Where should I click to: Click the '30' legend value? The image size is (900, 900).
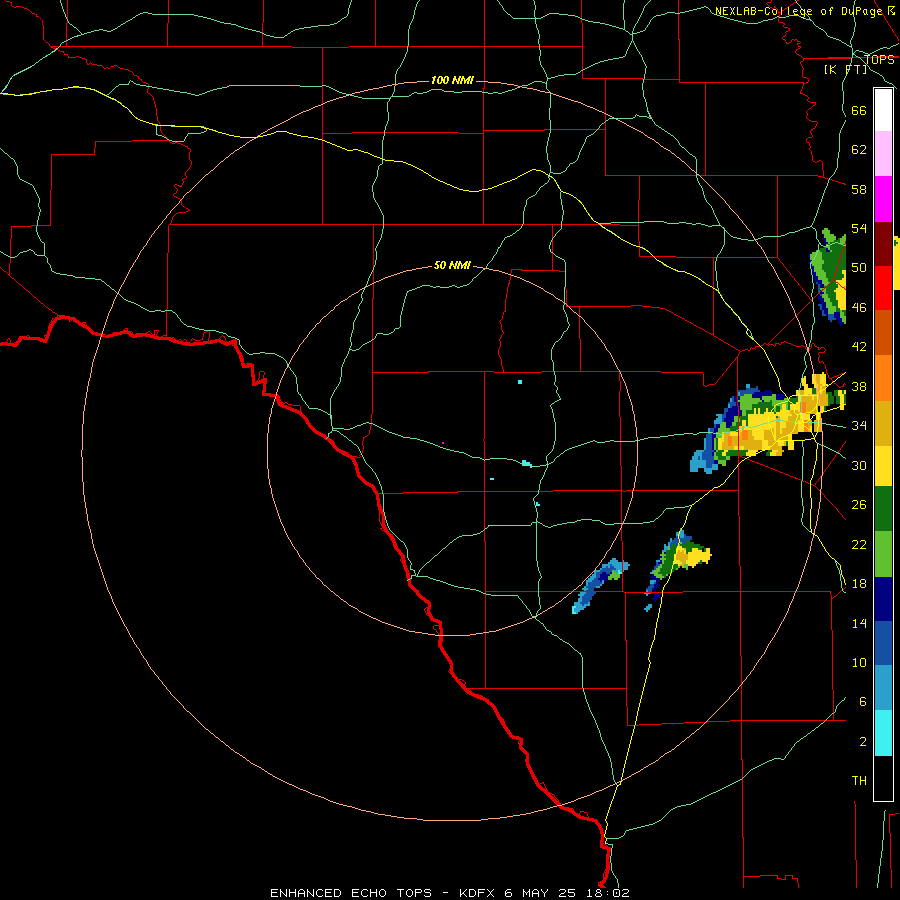click(859, 465)
